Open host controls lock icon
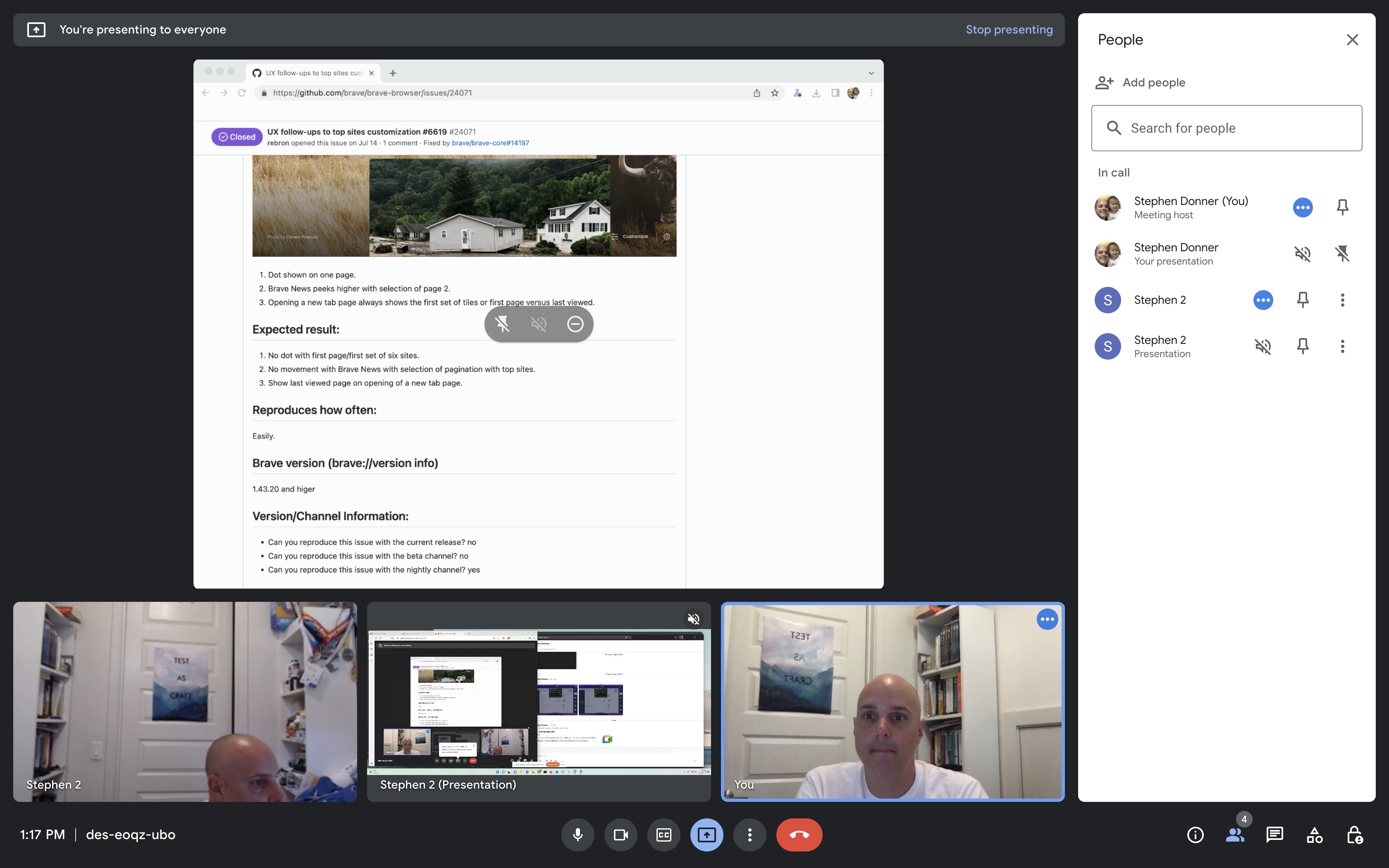 tap(1354, 835)
